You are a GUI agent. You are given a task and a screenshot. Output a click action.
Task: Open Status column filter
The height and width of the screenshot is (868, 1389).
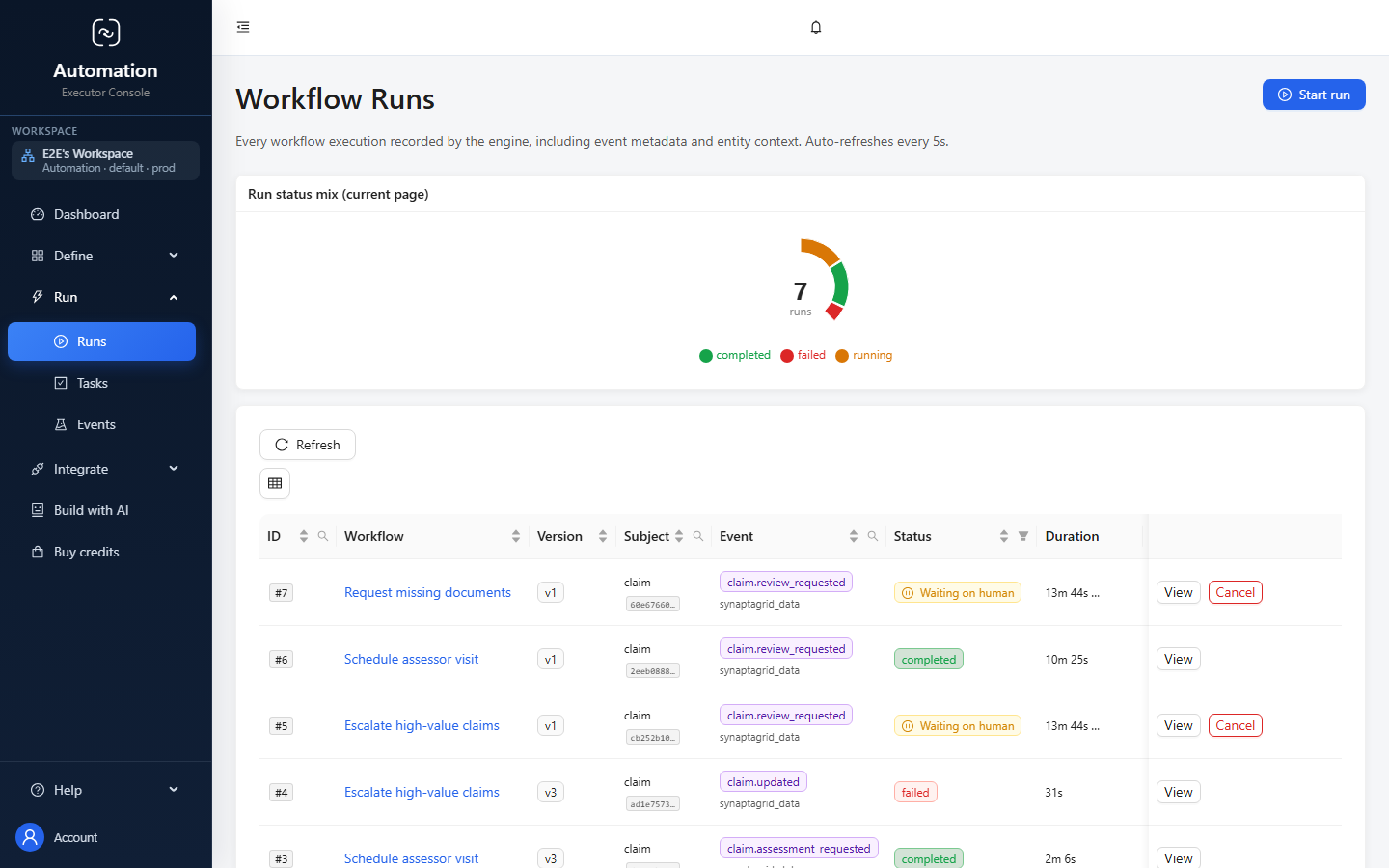pos(1023,536)
